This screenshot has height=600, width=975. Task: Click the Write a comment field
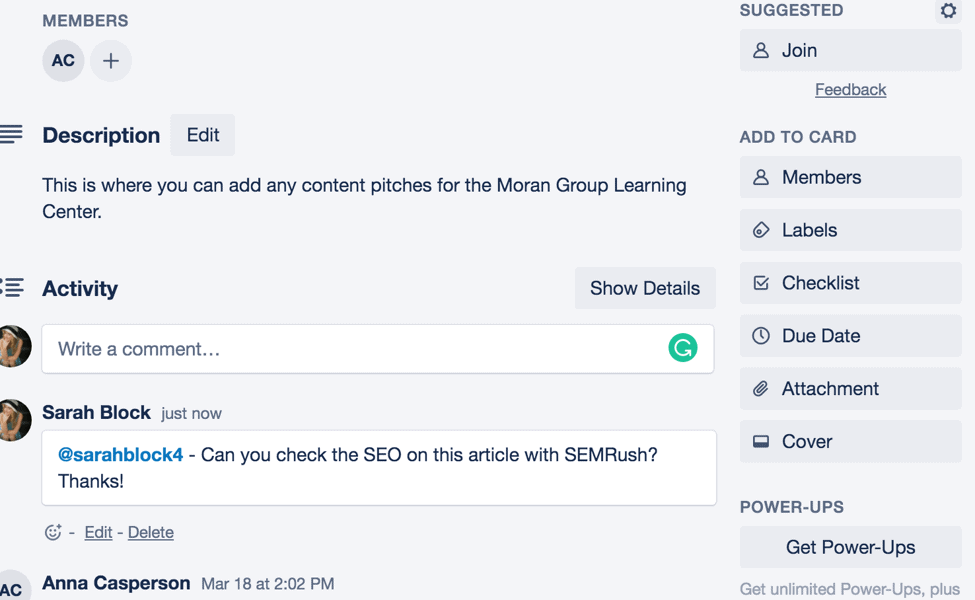[x=377, y=349]
